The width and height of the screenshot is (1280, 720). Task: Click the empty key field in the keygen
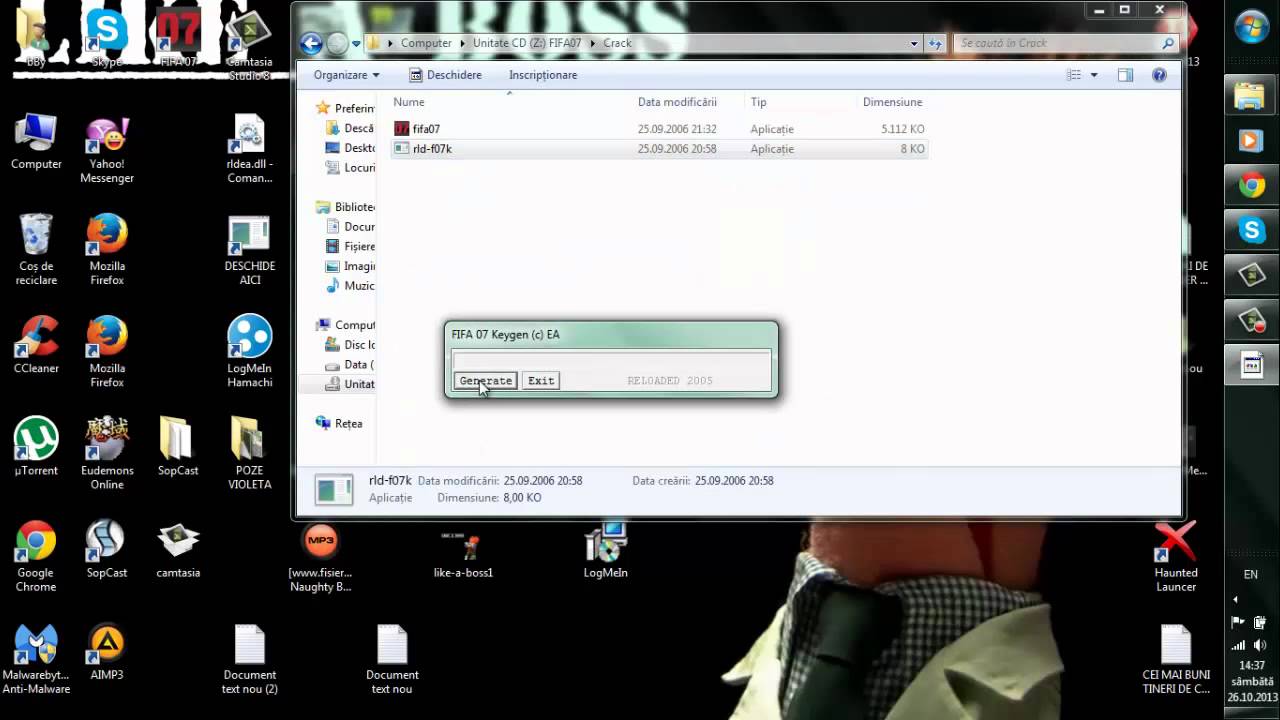611,359
